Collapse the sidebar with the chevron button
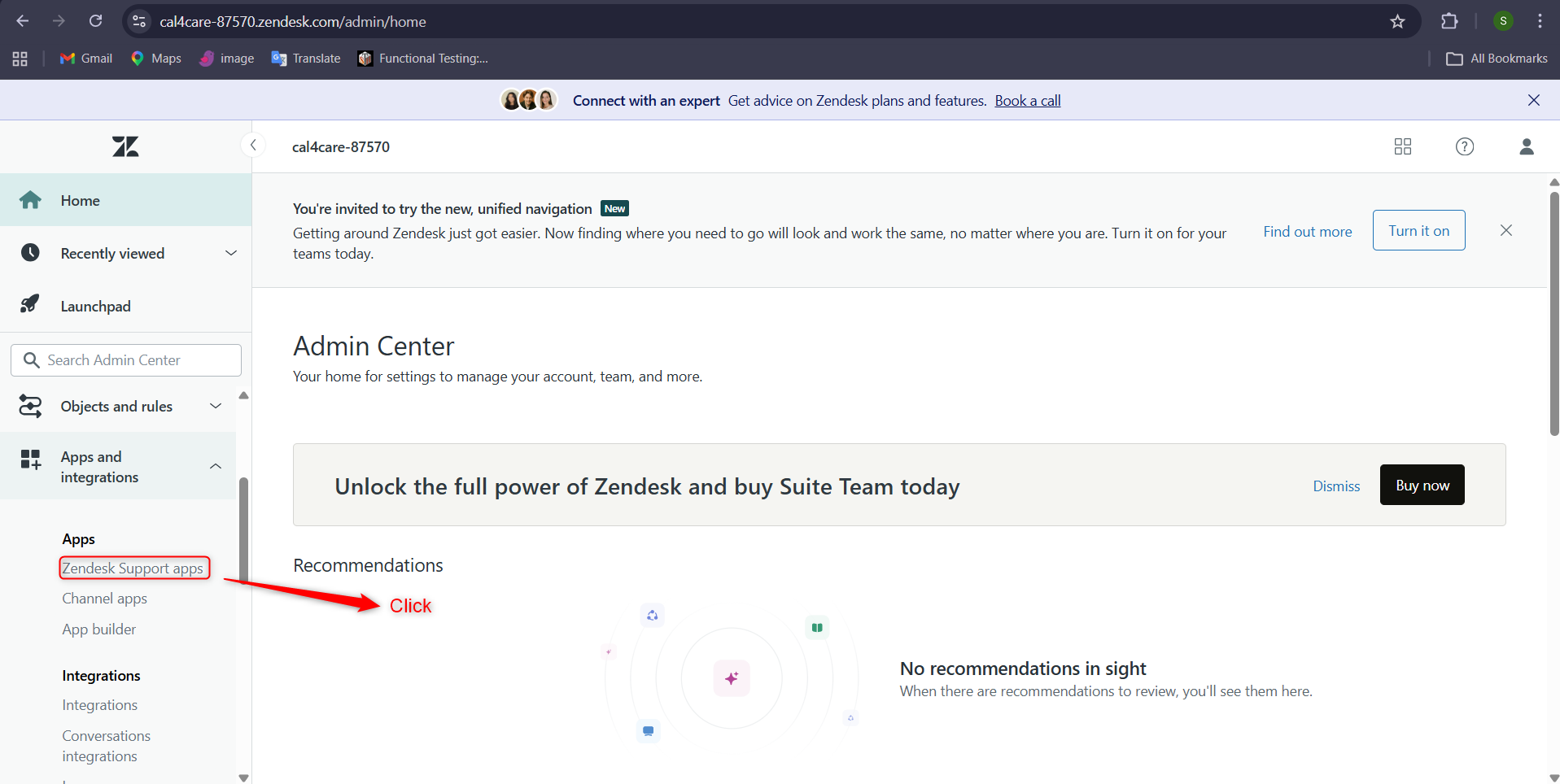1560x784 pixels. [253, 145]
